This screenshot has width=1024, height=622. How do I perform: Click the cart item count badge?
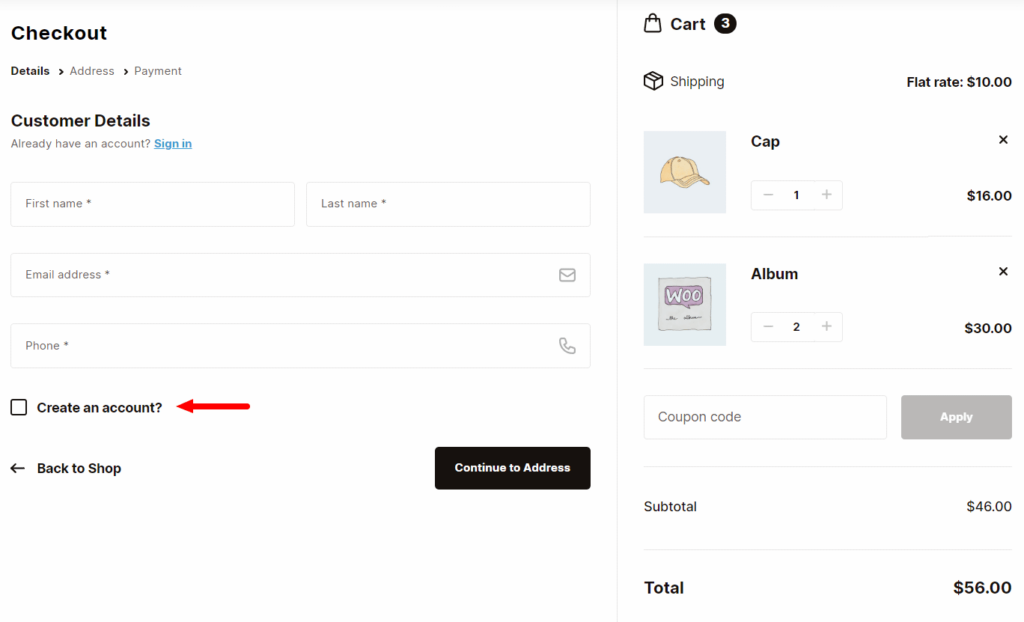(723, 23)
